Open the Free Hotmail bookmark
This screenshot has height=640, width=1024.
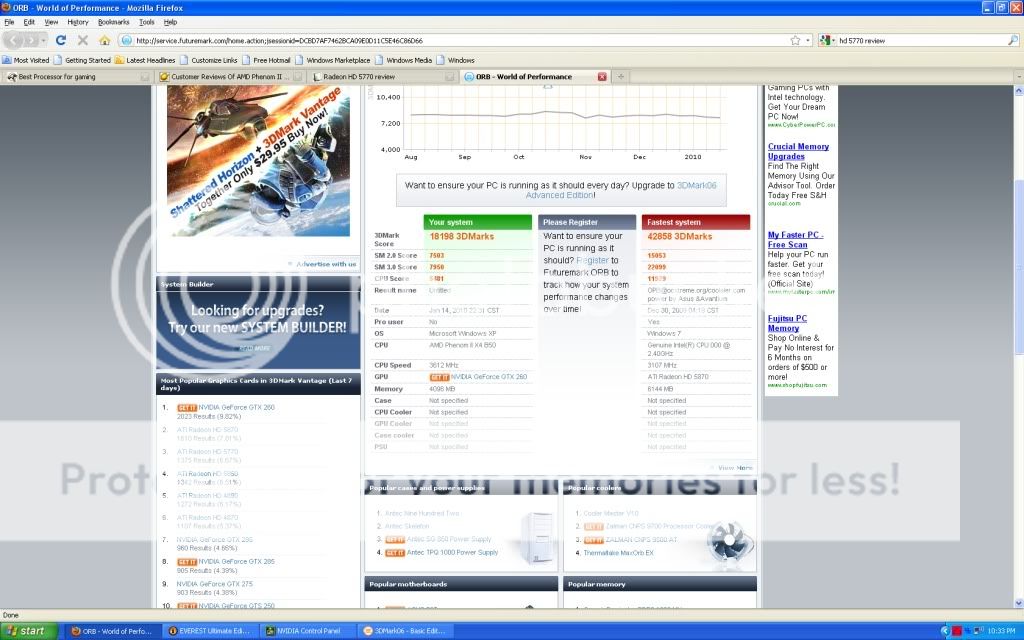pos(266,60)
